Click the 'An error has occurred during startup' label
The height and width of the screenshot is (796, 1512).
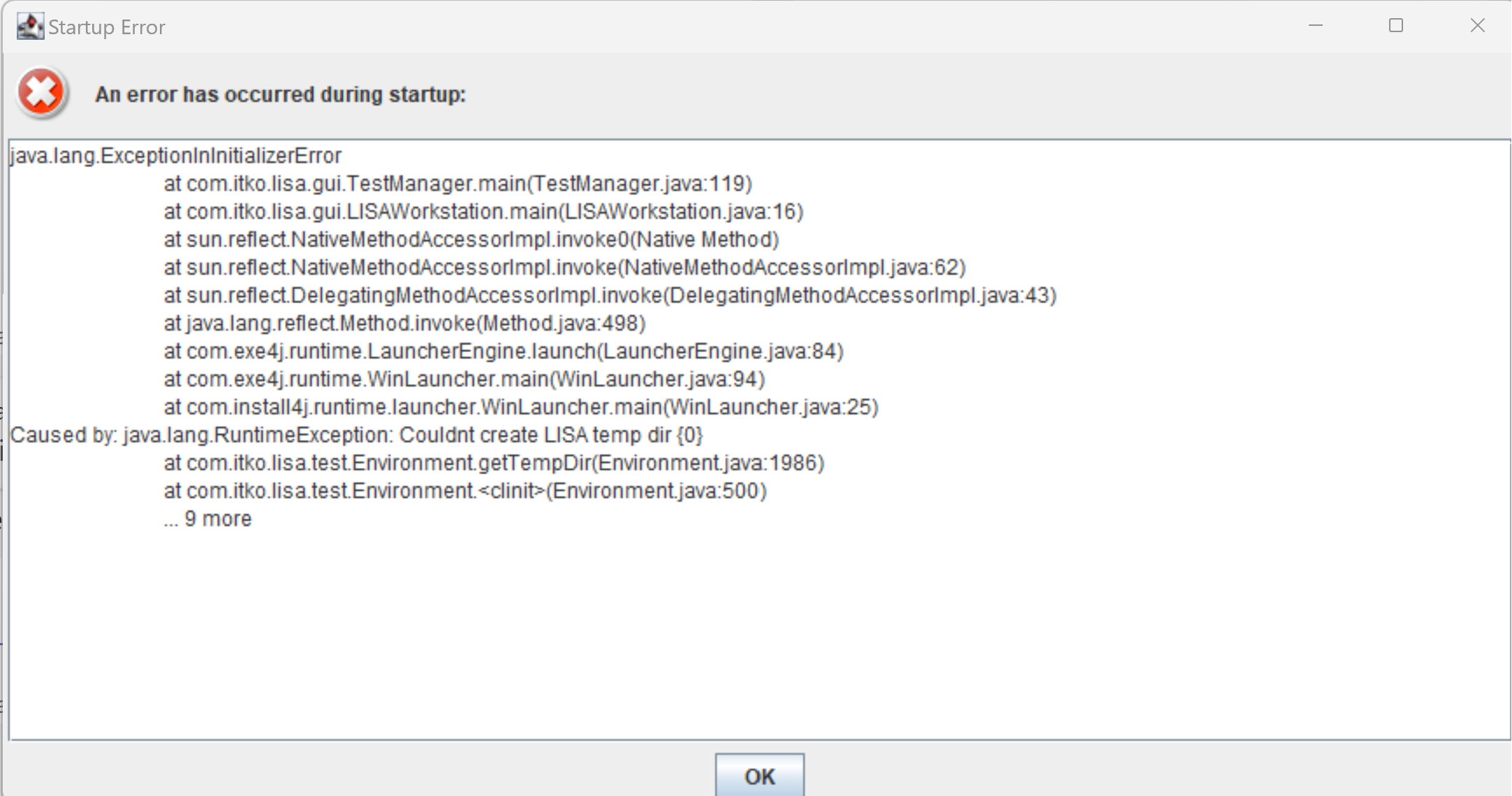[280, 94]
